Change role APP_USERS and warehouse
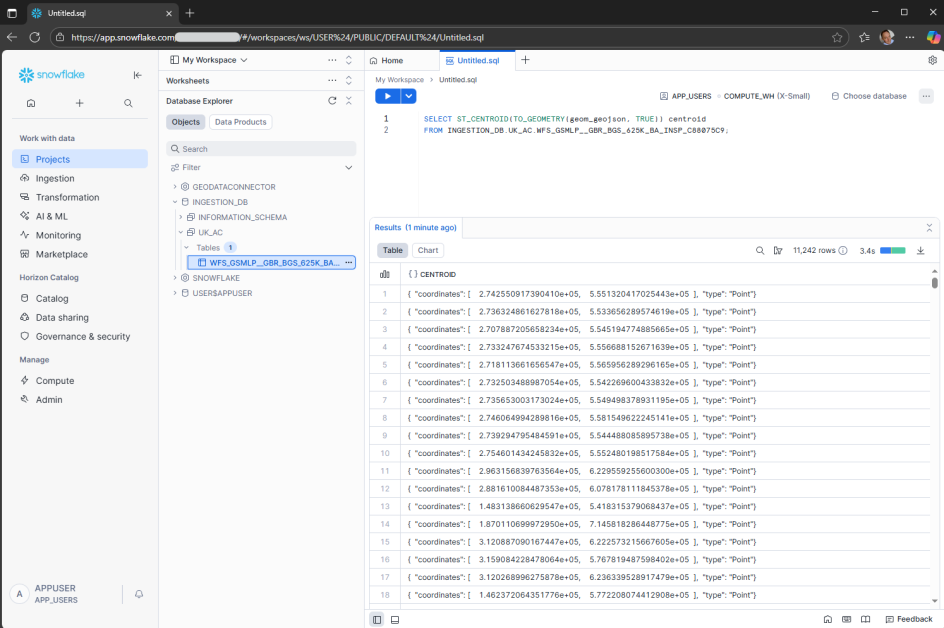The height and width of the screenshot is (628, 944). click(x=734, y=96)
